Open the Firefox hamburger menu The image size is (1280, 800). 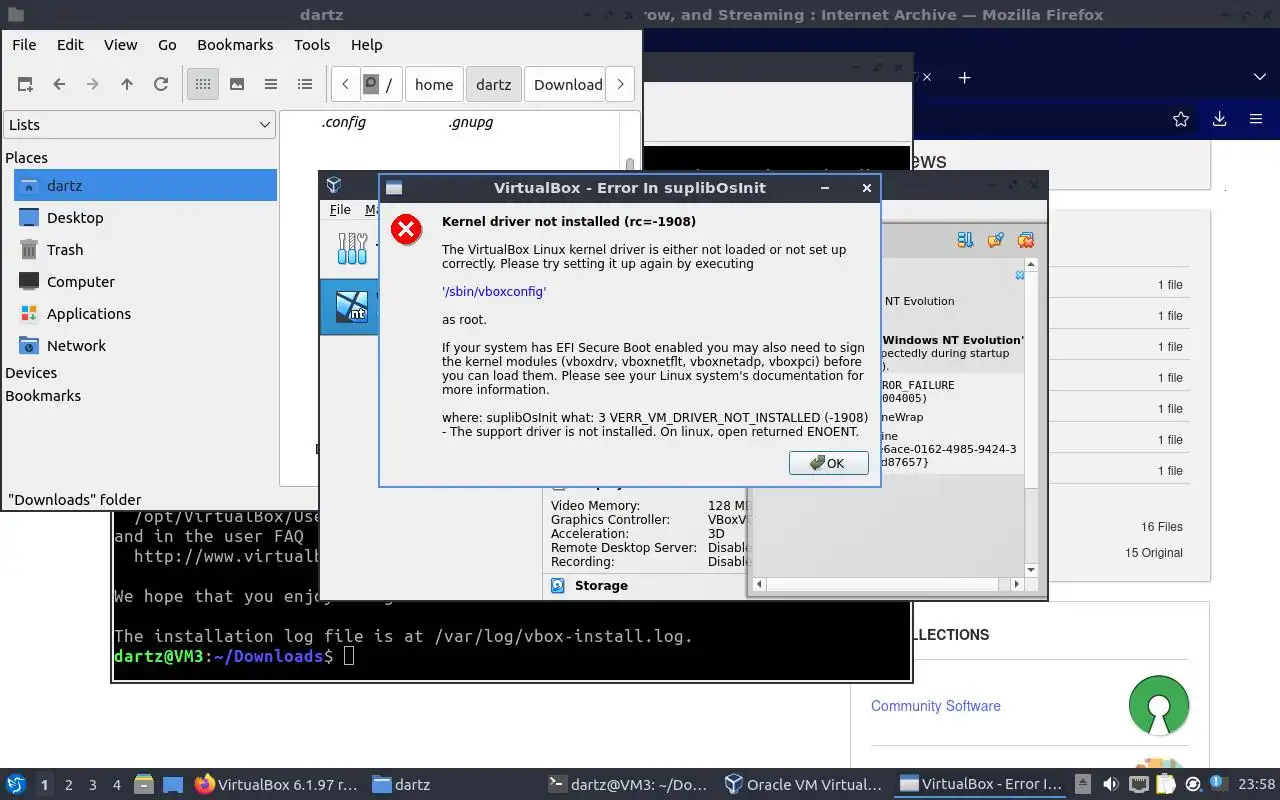tap(1256, 119)
